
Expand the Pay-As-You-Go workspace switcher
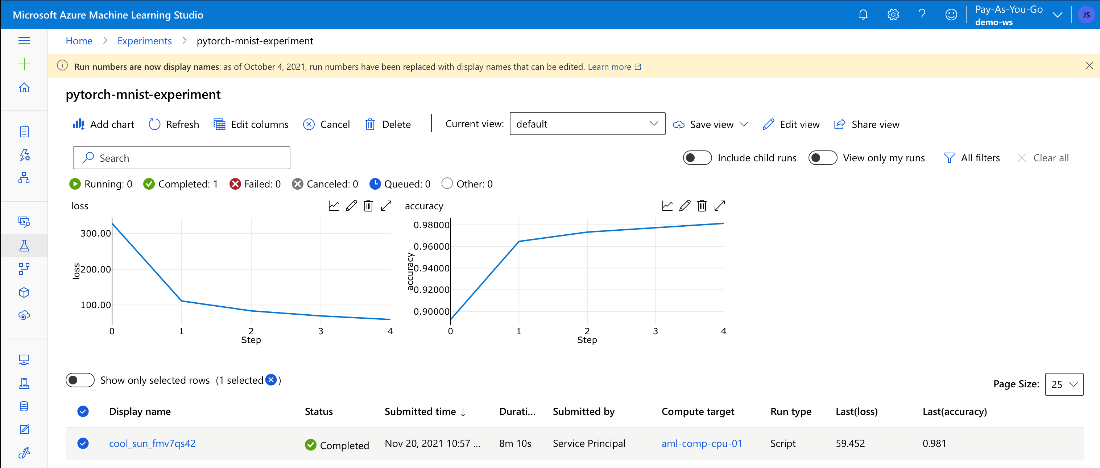point(1058,15)
